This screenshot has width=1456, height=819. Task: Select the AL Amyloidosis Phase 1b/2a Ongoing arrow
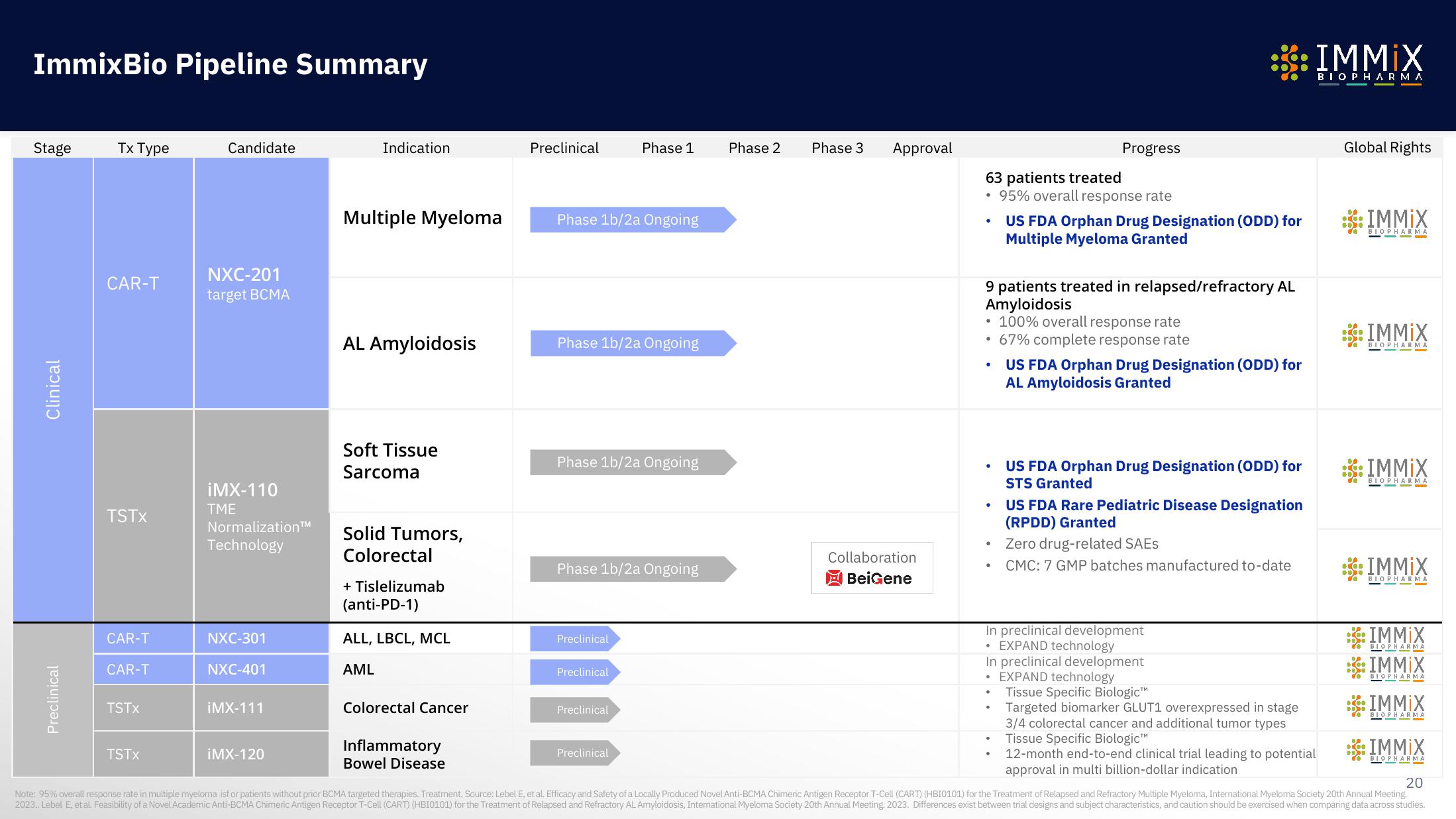pyautogui.click(x=633, y=343)
